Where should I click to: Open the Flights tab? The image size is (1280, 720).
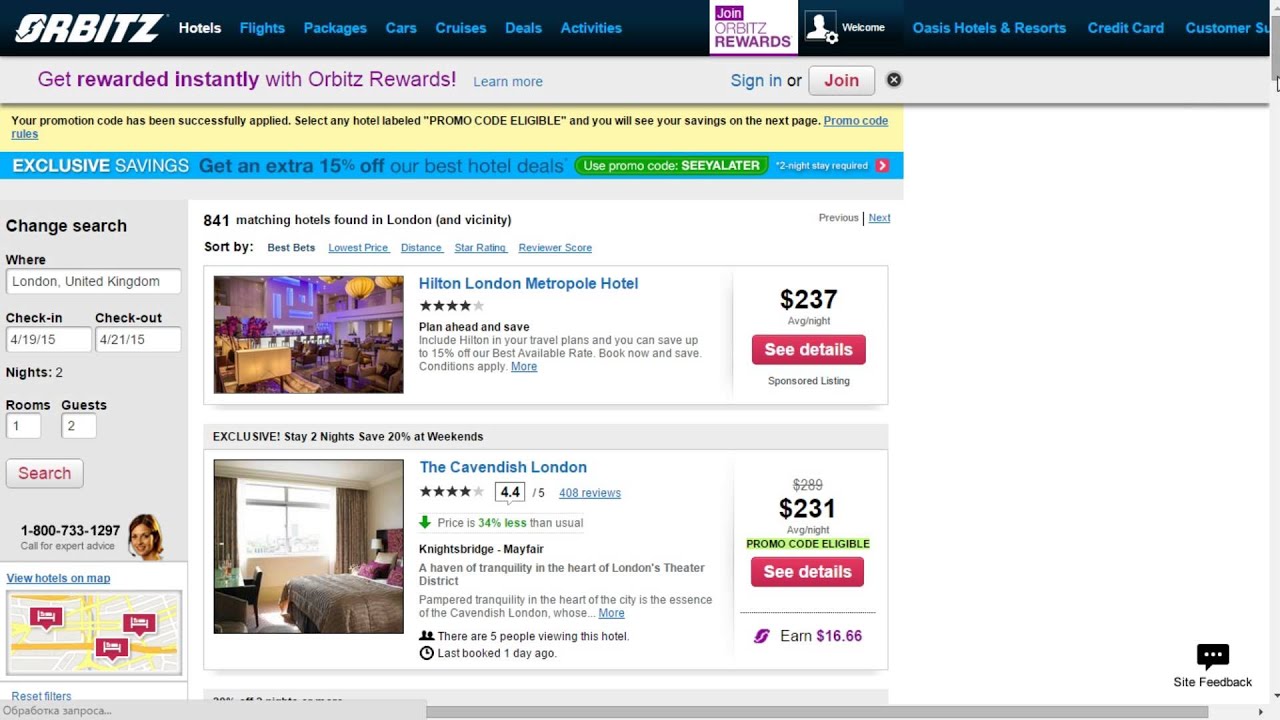pyautogui.click(x=262, y=28)
